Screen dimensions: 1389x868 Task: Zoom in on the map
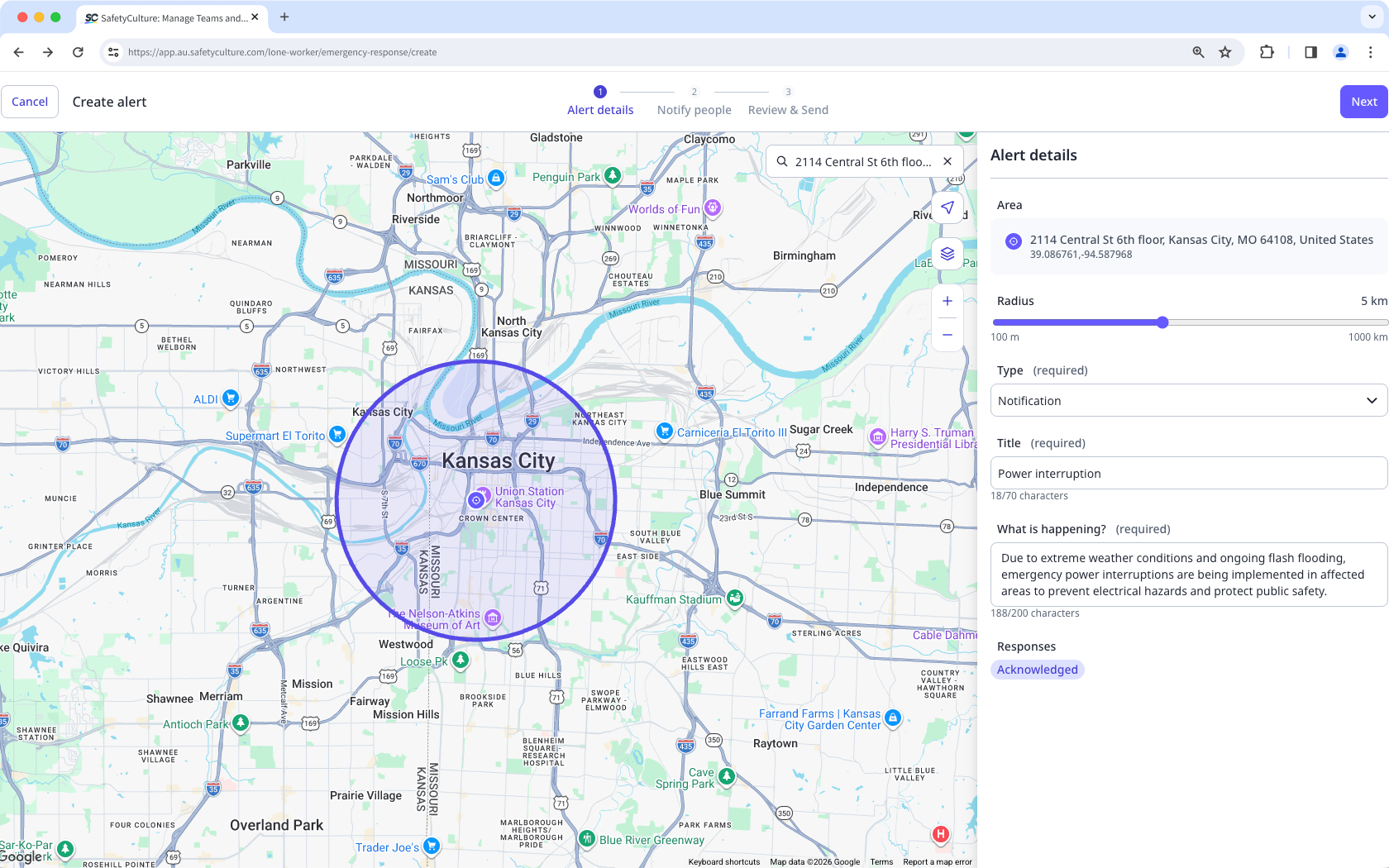pos(947,301)
